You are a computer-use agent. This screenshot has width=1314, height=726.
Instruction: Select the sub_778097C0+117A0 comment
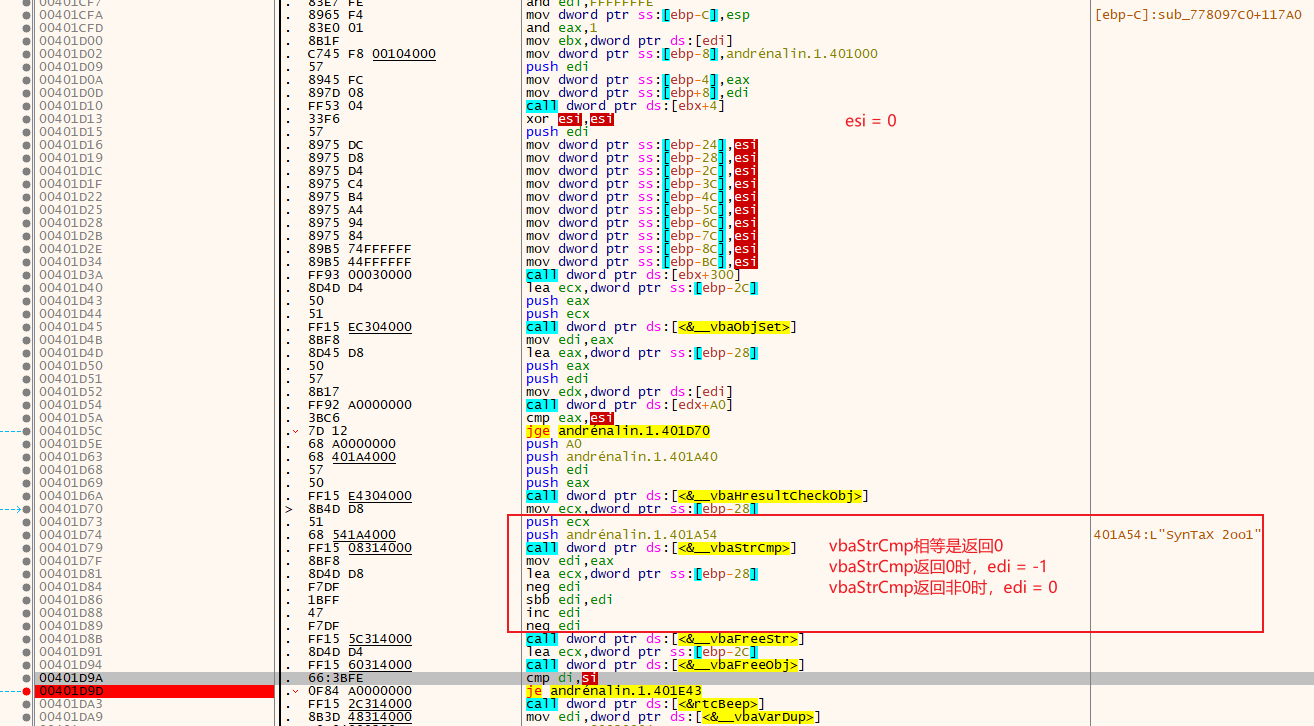click(1199, 15)
